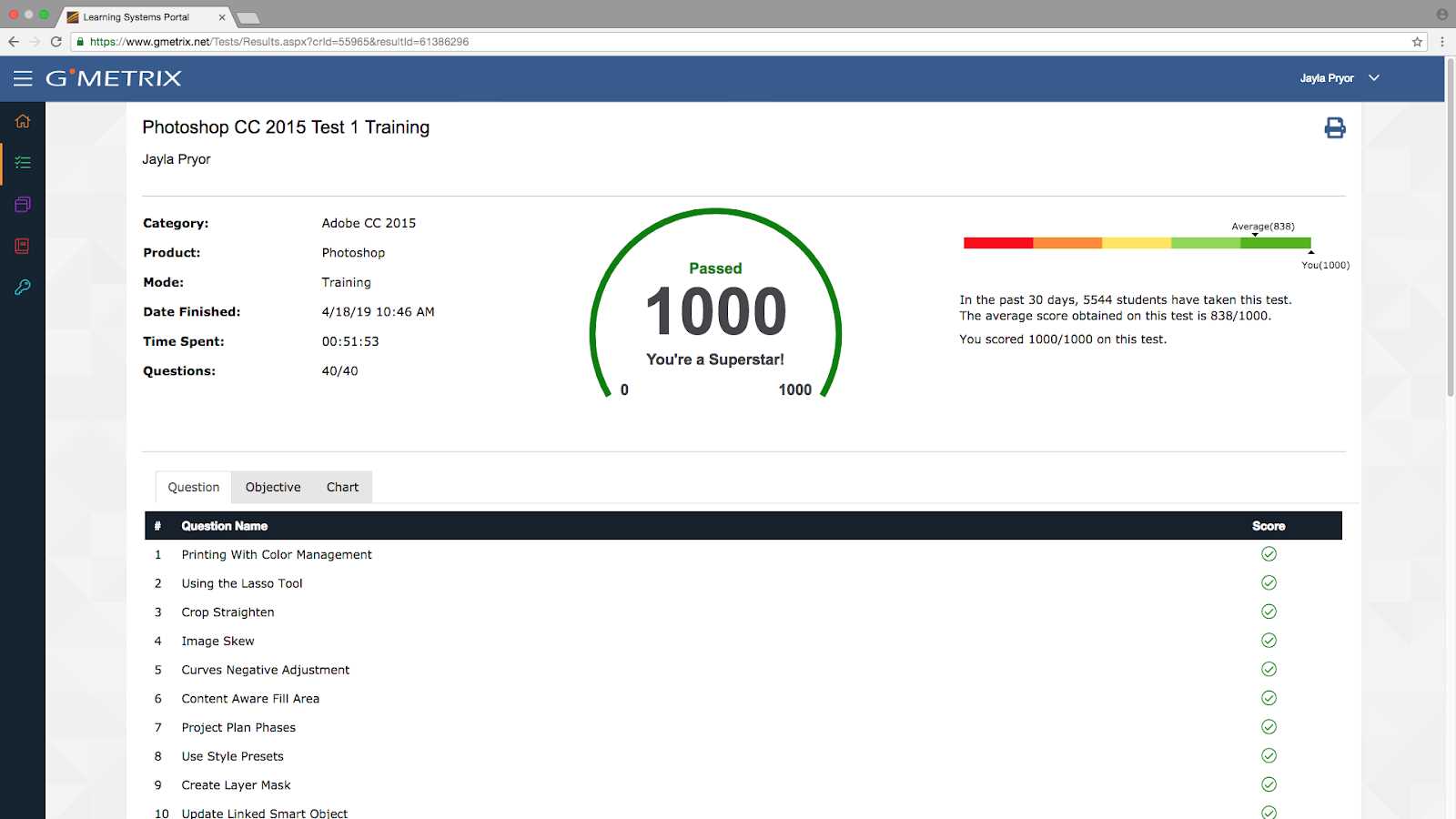The height and width of the screenshot is (819, 1456).
Task: Switch to the Objective tab
Action: (x=273, y=487)
